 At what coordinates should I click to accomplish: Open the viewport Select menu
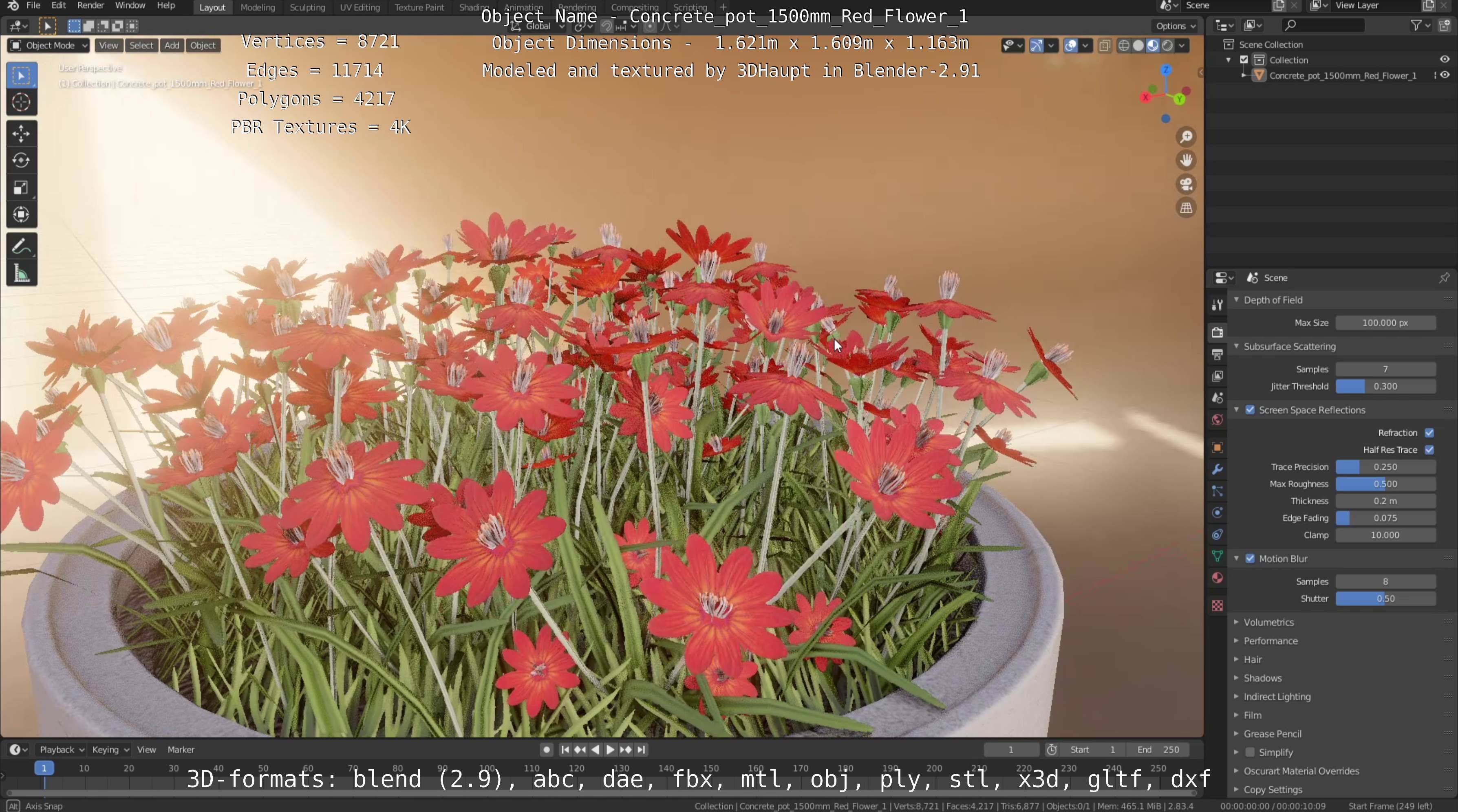[x=141, y=46]
